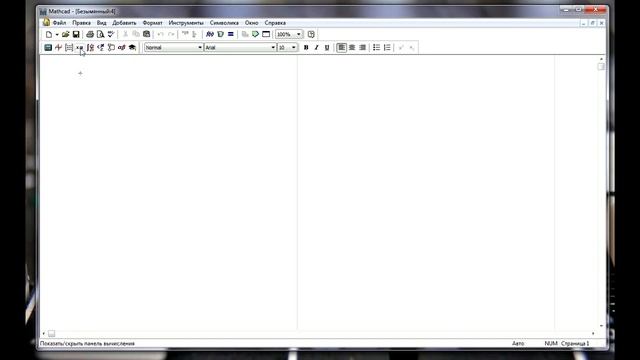Run the spelling check icon
The height and width of the screenshot is (360, 640).
click(111, 34)
